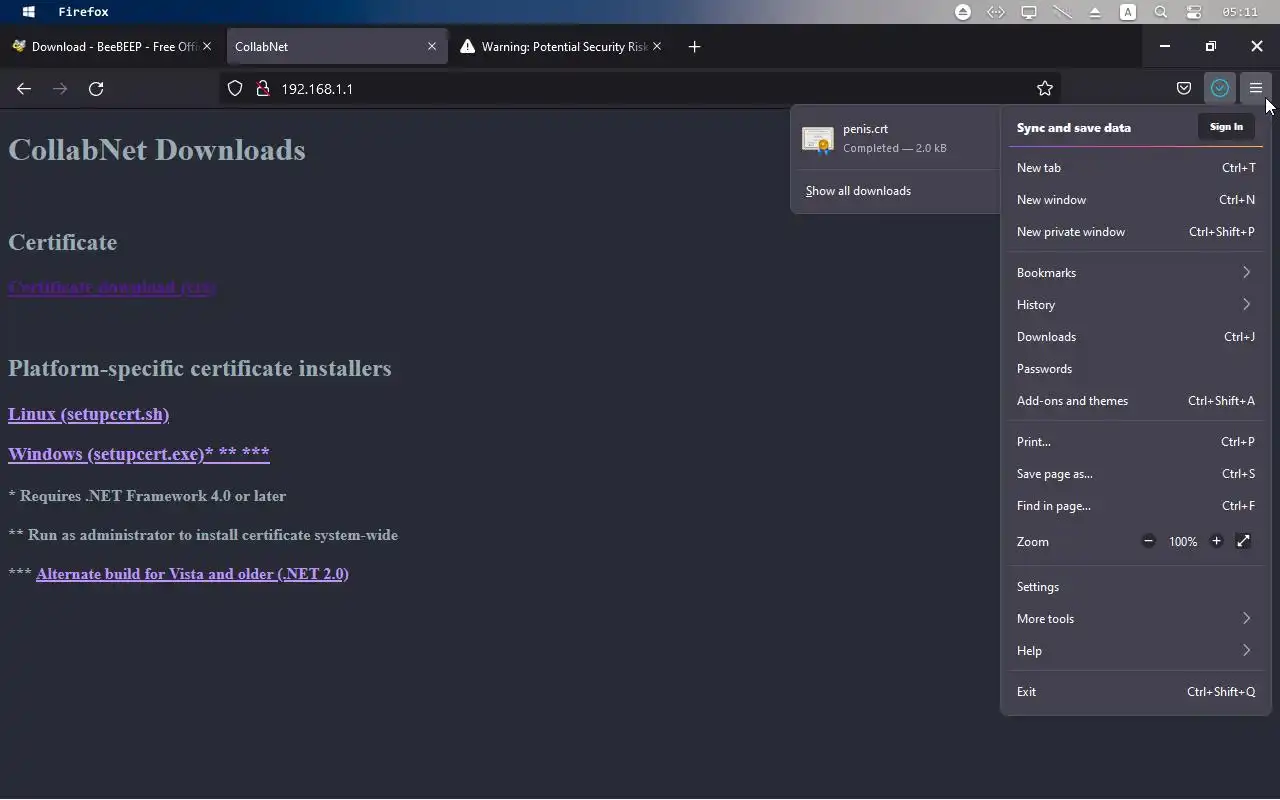
Task: Select New window menu item
Action: coord(1136,200)
